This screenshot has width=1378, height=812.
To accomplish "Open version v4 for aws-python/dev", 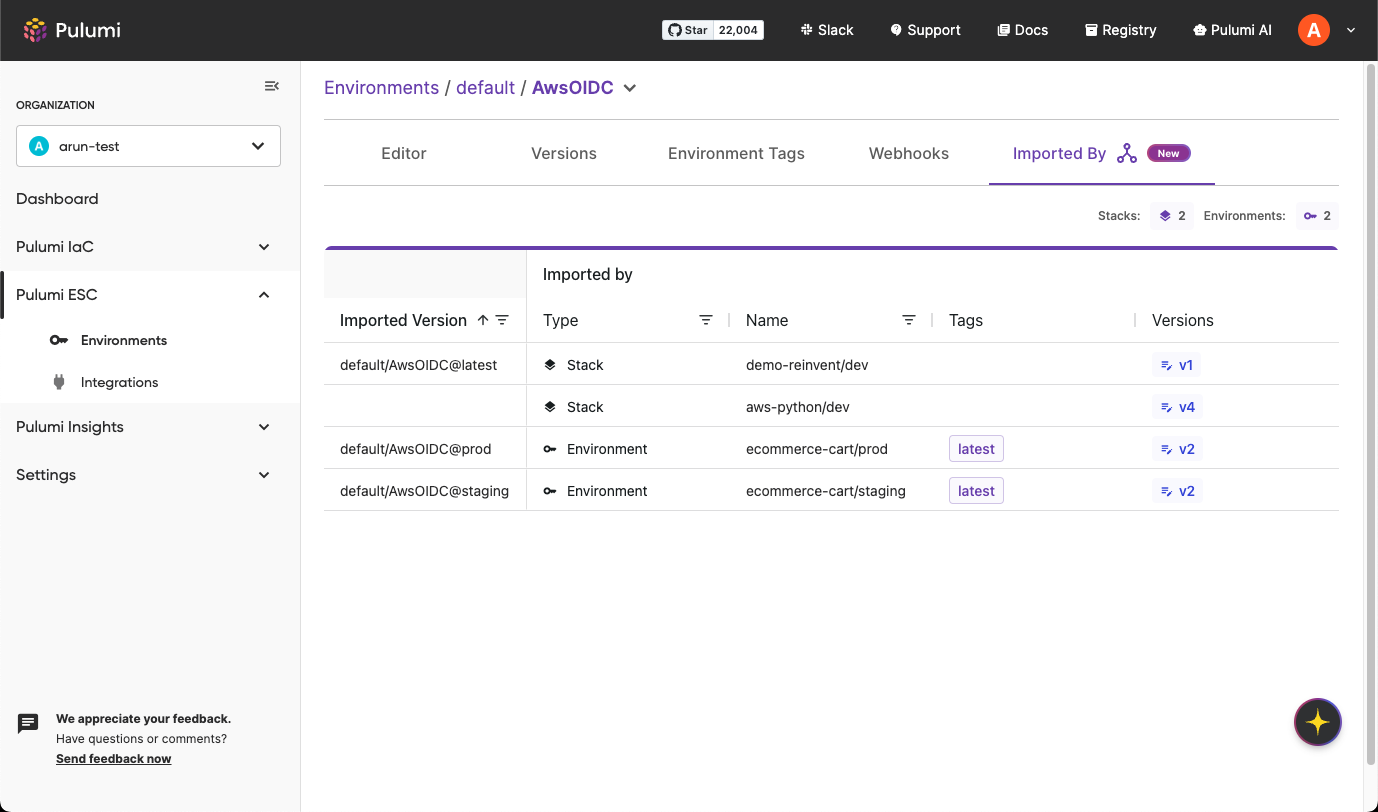I will (x=1177, y=407).
